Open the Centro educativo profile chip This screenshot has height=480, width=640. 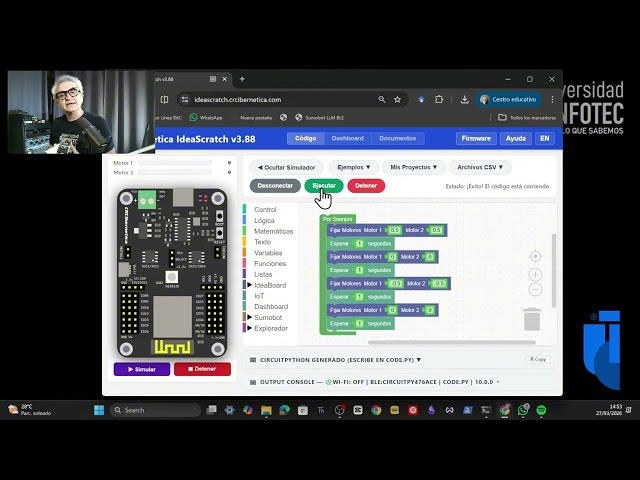pos(508,100)
